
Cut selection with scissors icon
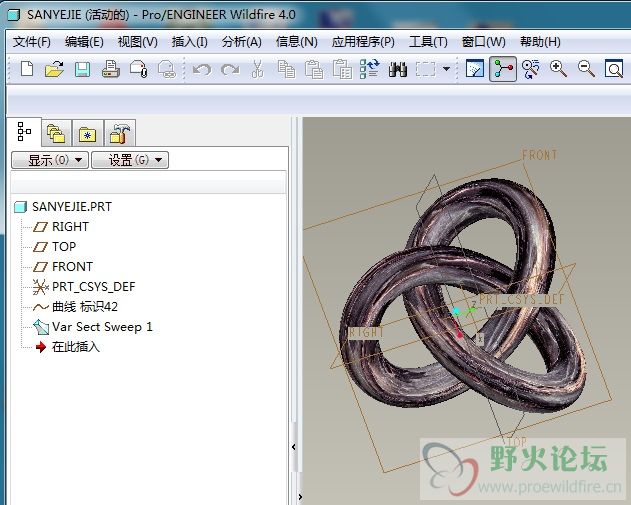tap(257, 69)
